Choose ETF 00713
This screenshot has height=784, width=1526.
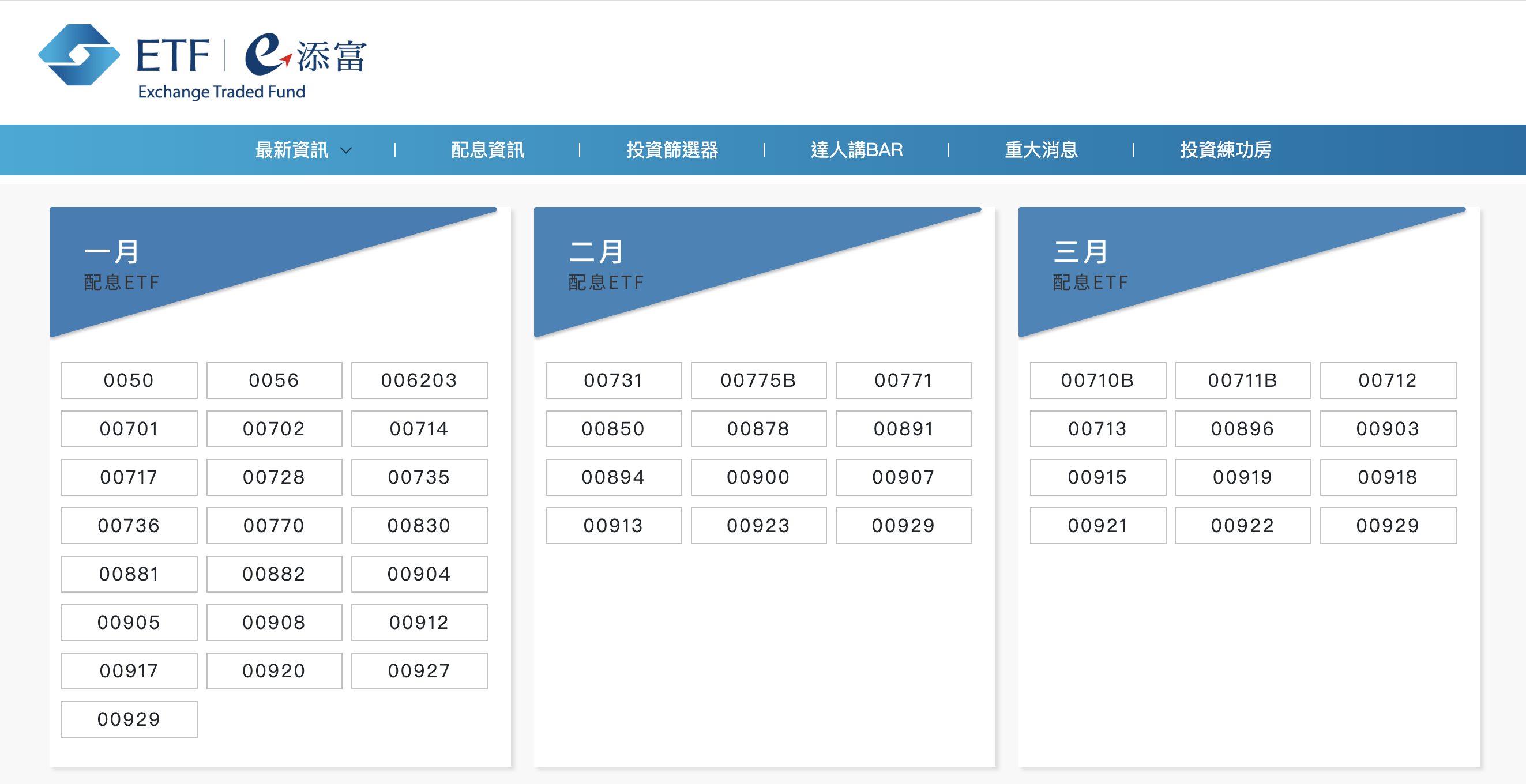pos(1098,429)
